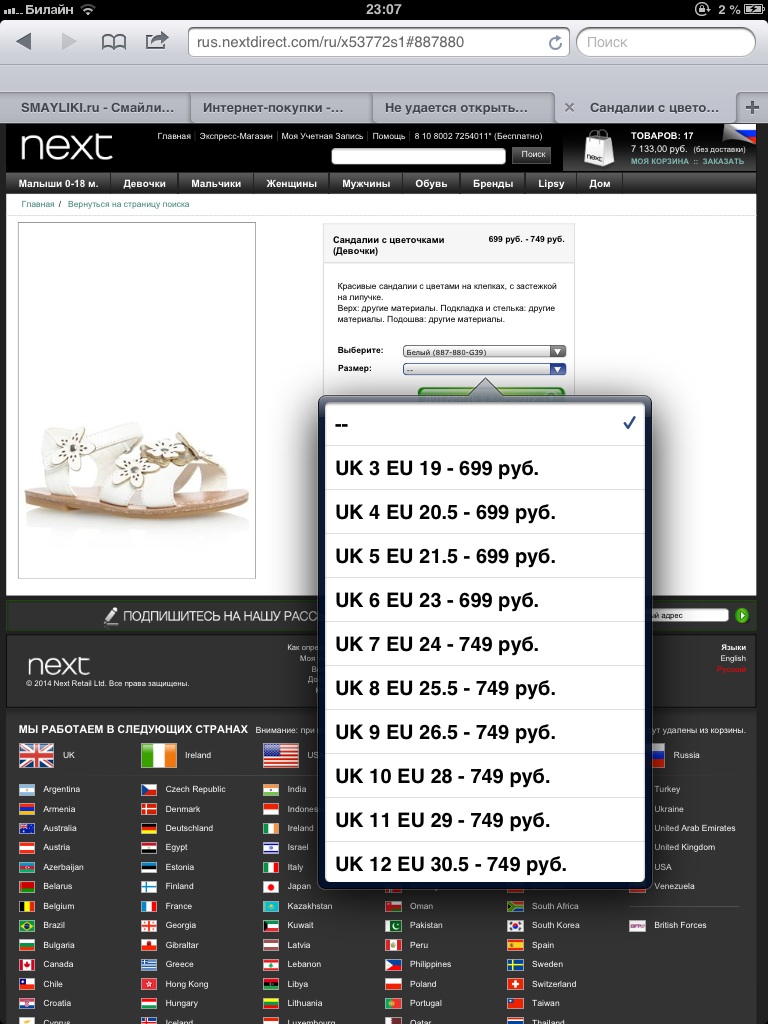Select the blank -- size option
The width and height of the screenshot is (768, 1024).
(485, 424)
